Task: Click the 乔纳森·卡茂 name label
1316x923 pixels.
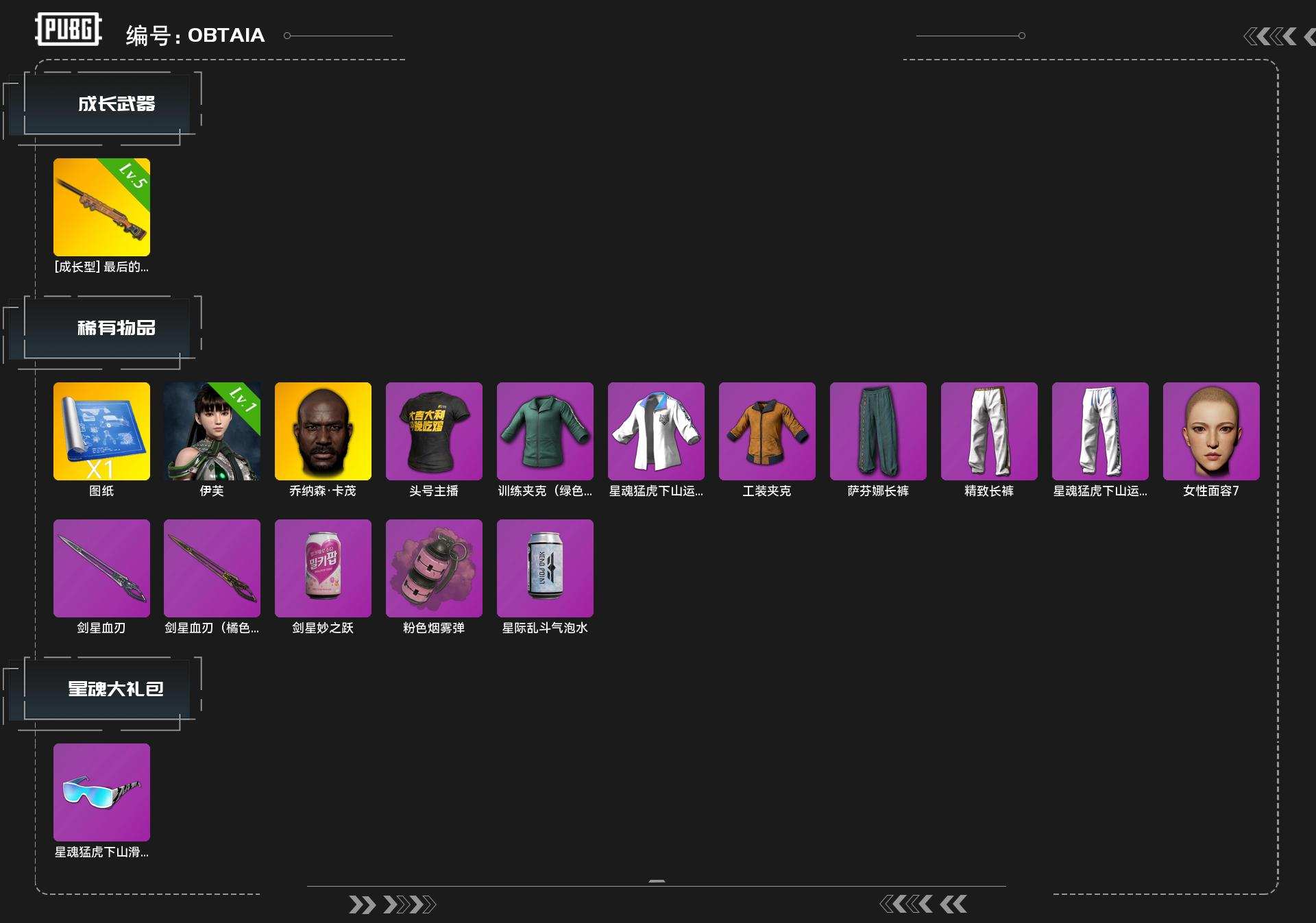Action: tap(323, 491)
